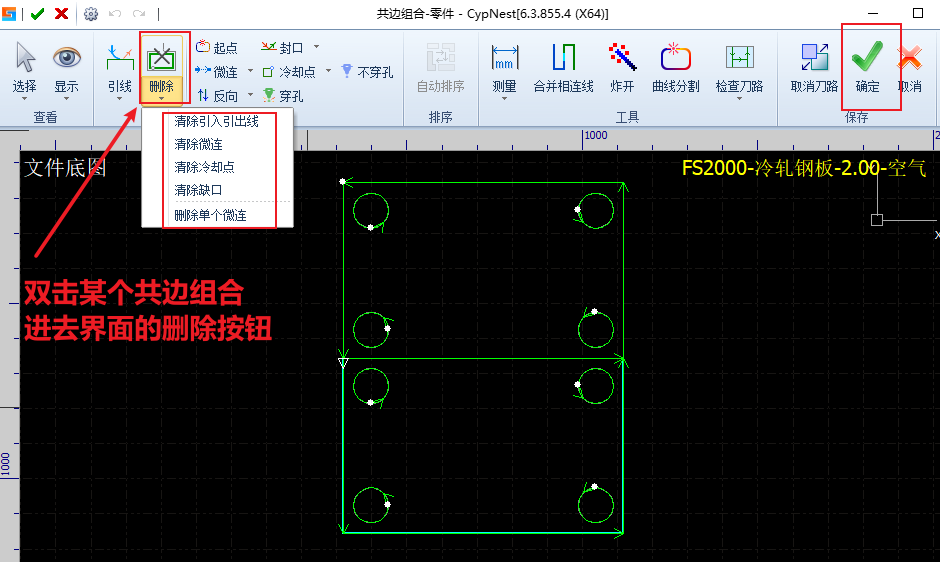
Task: Expand the 显示 dropdown arrow
Action: [67, 99]
